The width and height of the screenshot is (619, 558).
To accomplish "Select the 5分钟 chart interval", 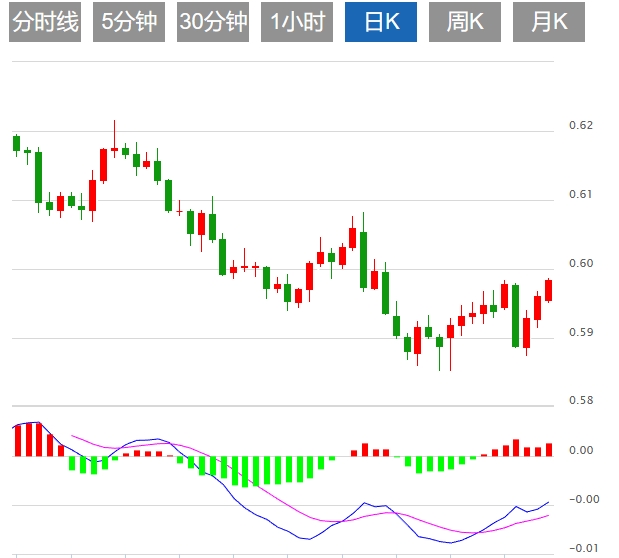I will [x=129, y=22].
